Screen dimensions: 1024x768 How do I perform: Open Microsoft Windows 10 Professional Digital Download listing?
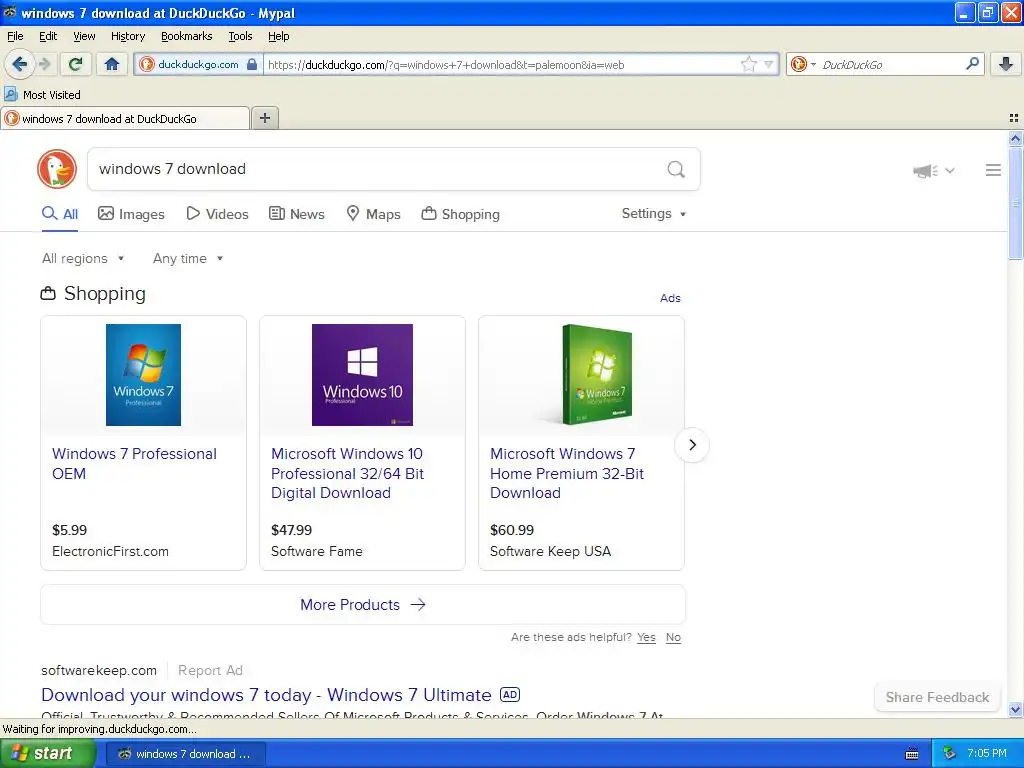(x=347, y=473)
